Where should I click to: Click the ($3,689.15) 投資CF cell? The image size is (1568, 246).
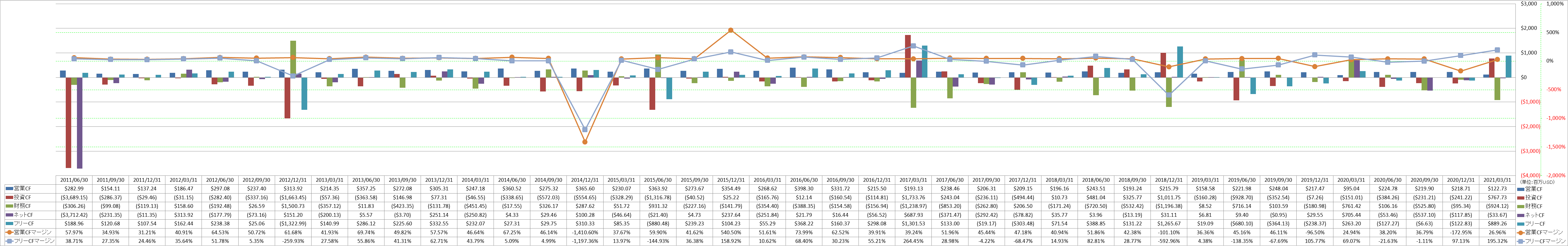[74, 198]
